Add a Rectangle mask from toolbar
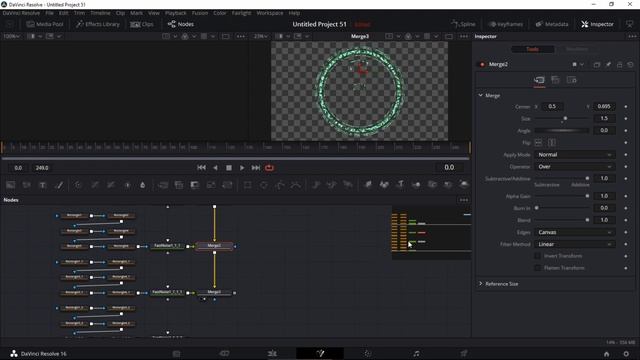This screenshot has height=360, width=640. (247, 185)
